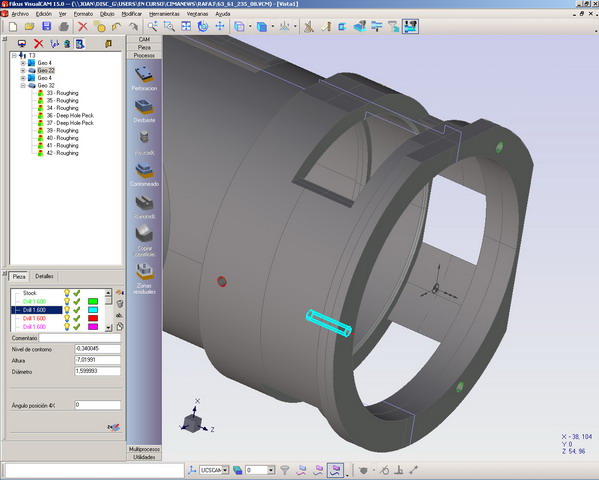
Task: Click the green color swatch of Drill 1.600
Action: point(93,302)
